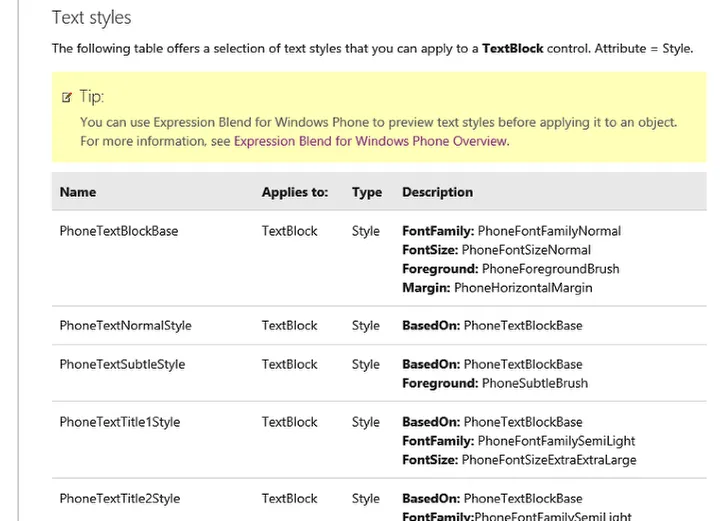Click the Name column header
Image resolution: width=720 pixels, height=521 pixels.
(78, 192)
